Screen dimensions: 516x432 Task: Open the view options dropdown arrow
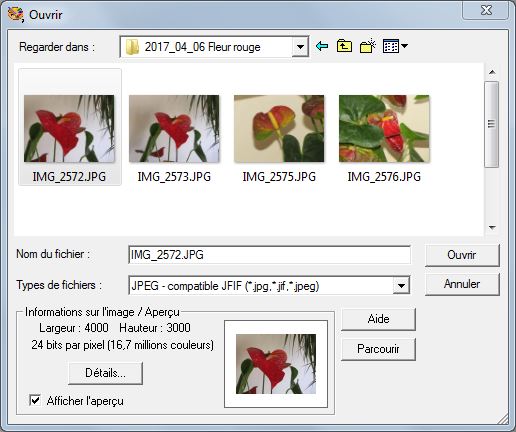(x=404, y=46)
